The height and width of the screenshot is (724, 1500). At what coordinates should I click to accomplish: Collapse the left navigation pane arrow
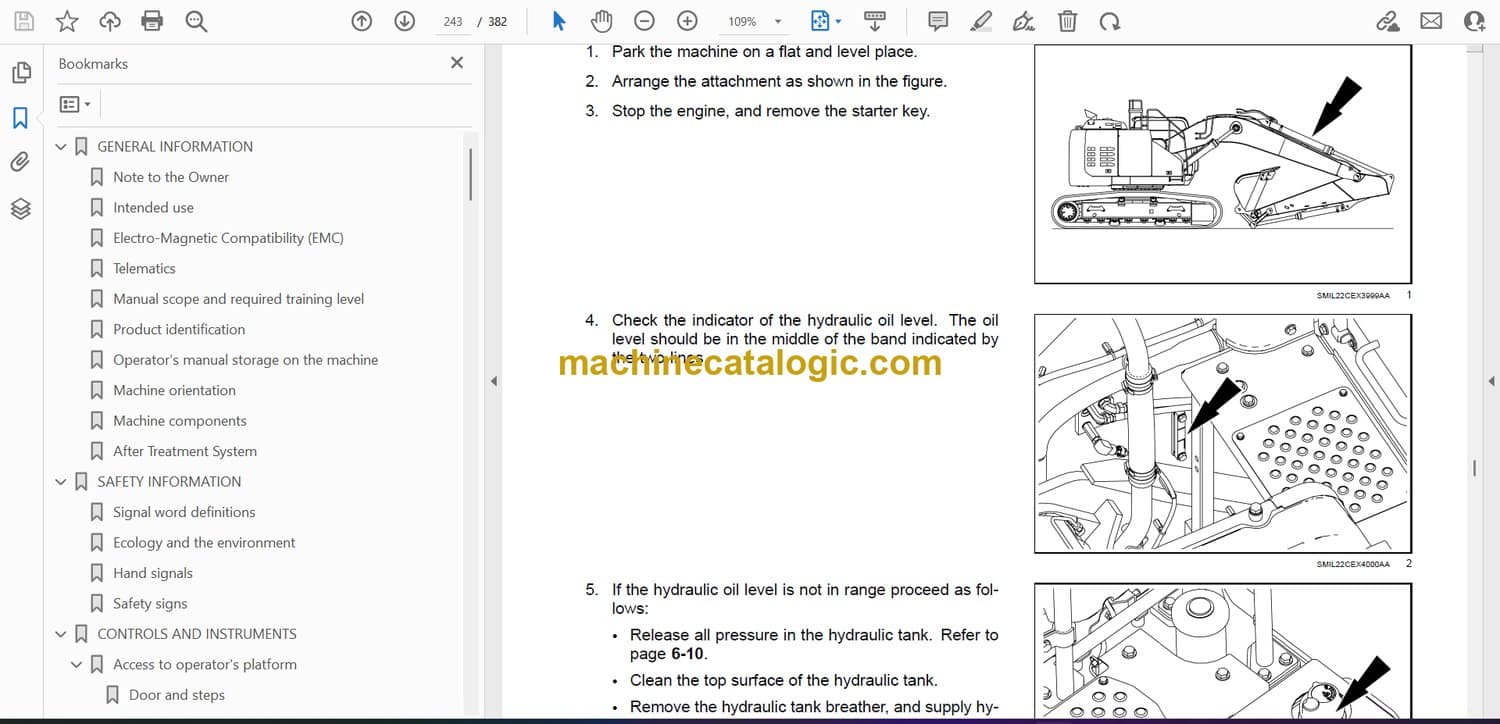(493, 381)
